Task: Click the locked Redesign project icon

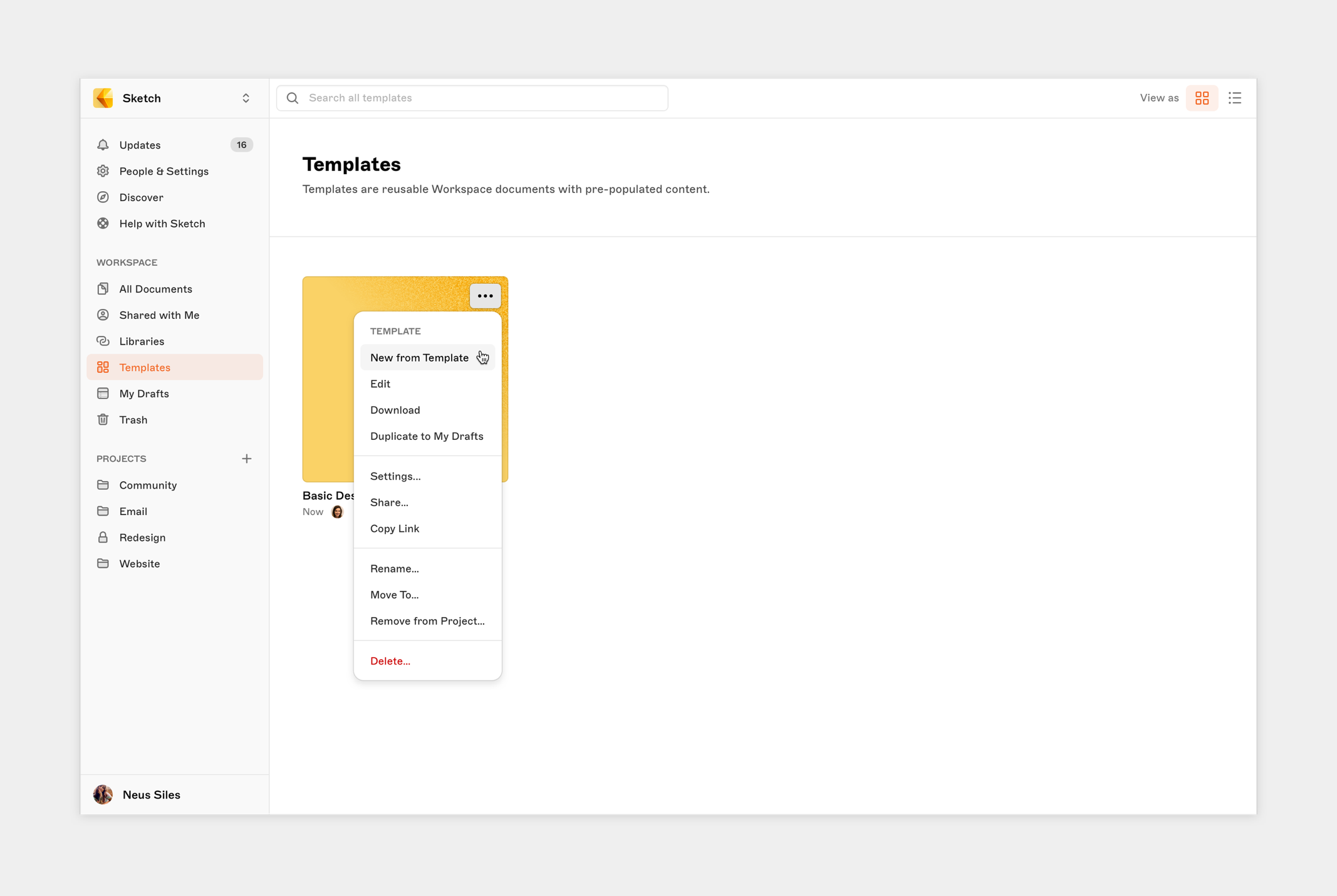Action: click(x=103, y=538)
